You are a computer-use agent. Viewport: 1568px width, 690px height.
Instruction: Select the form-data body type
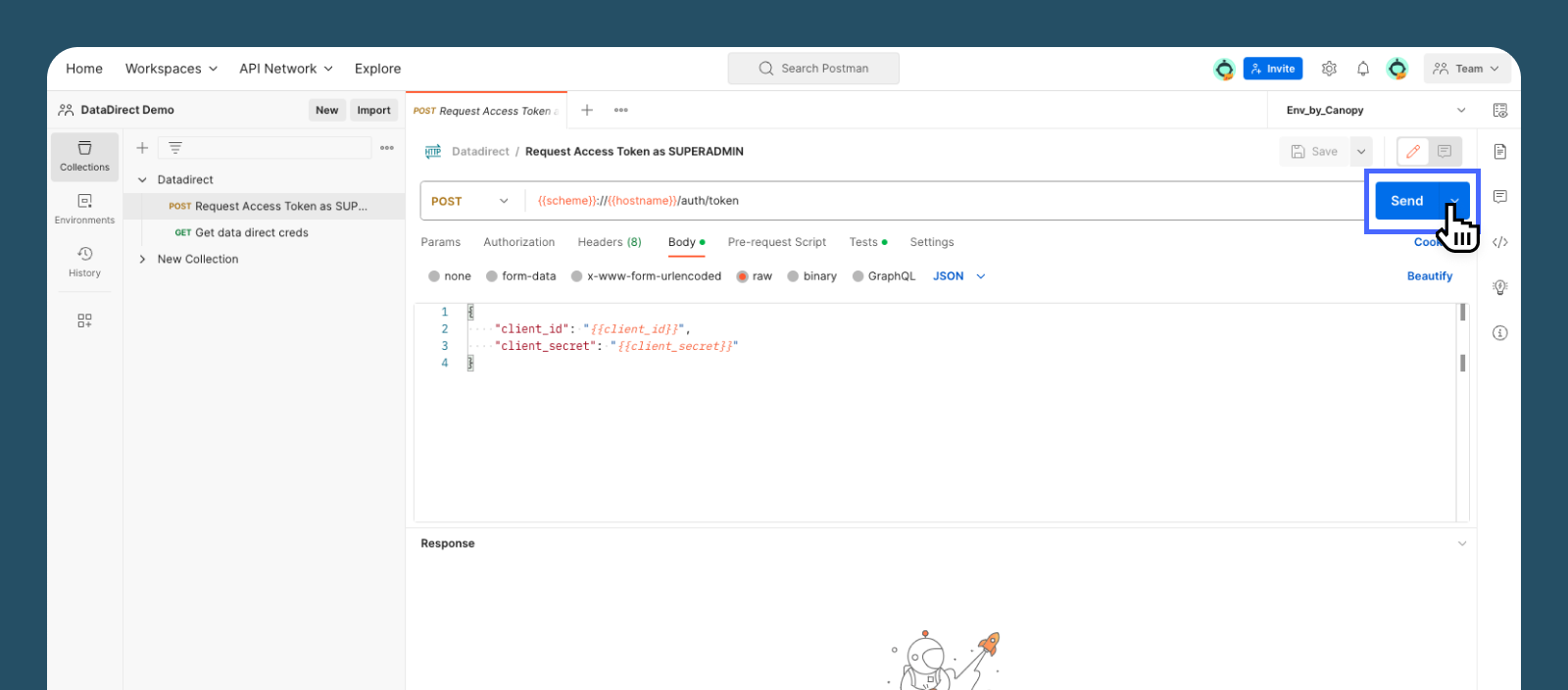(520, 276)
